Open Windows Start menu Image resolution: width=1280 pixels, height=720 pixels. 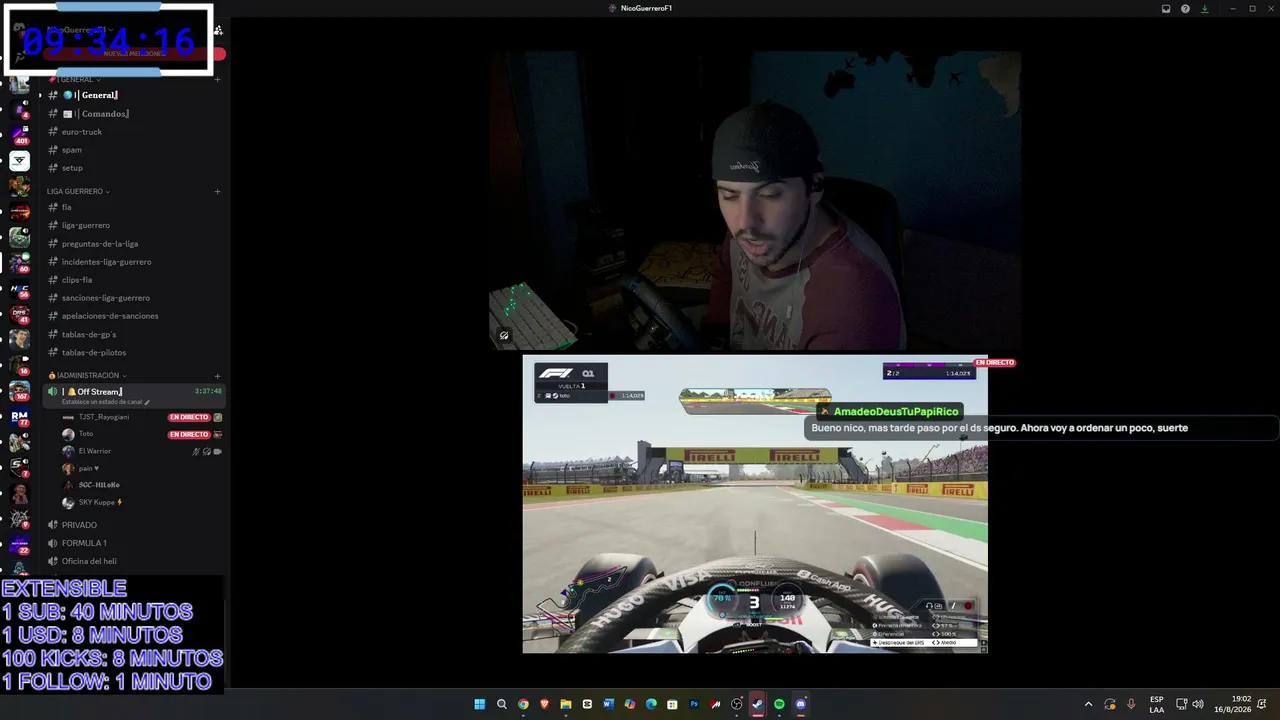pyautogui.click(x=480, y=704)
